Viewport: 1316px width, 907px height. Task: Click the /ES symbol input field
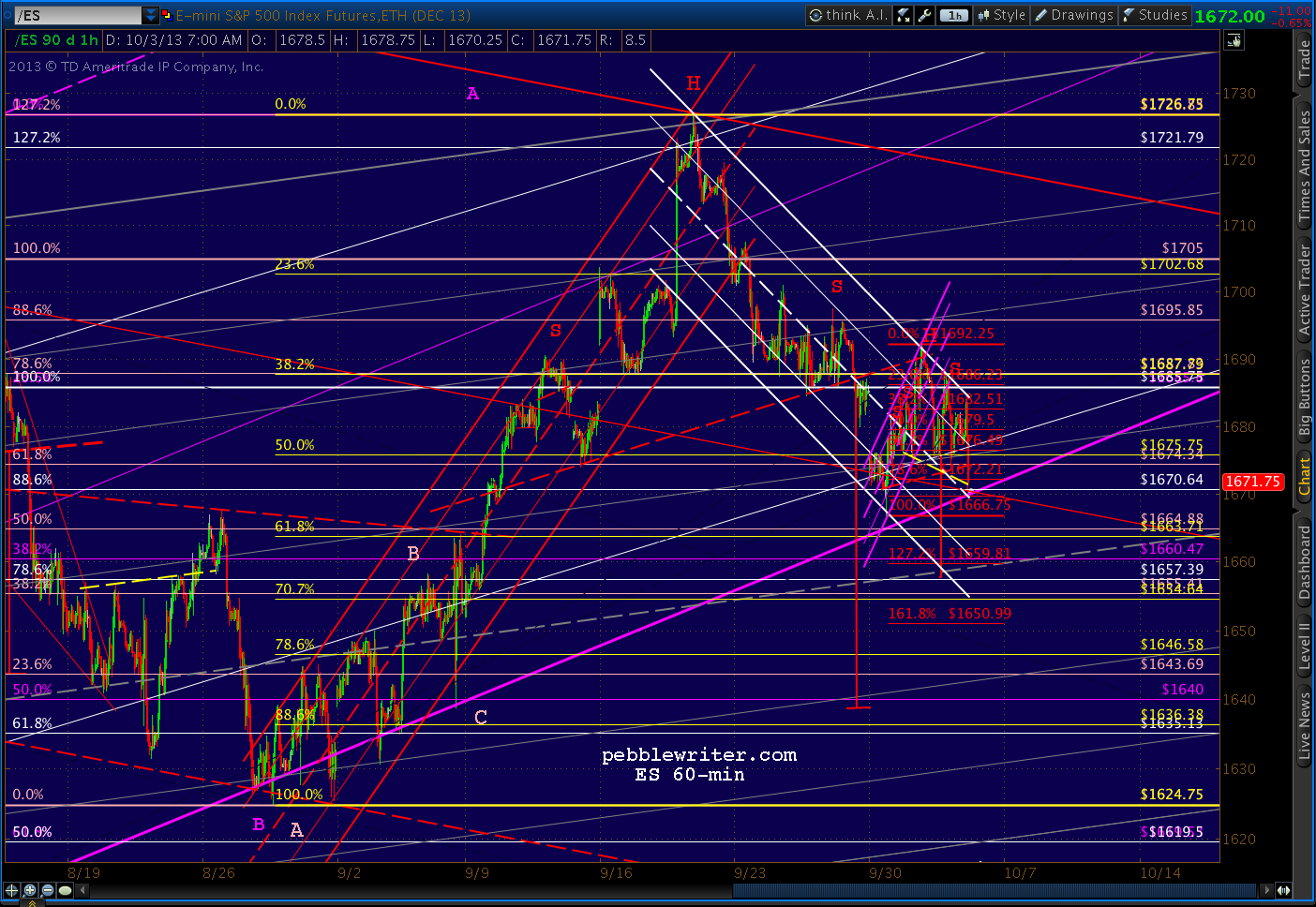(x=79, y=15)
